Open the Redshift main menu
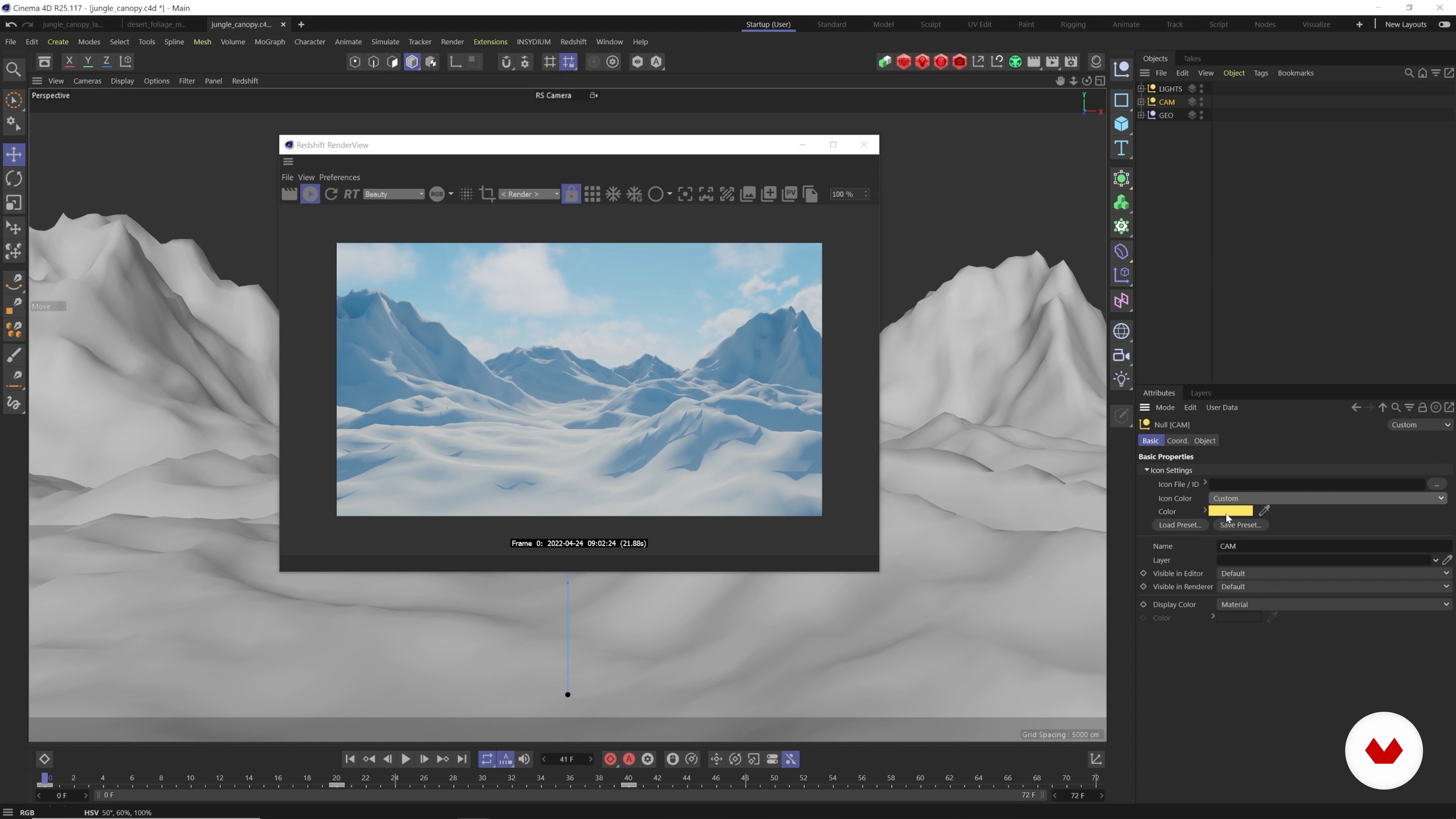 (x=573, y=42)
